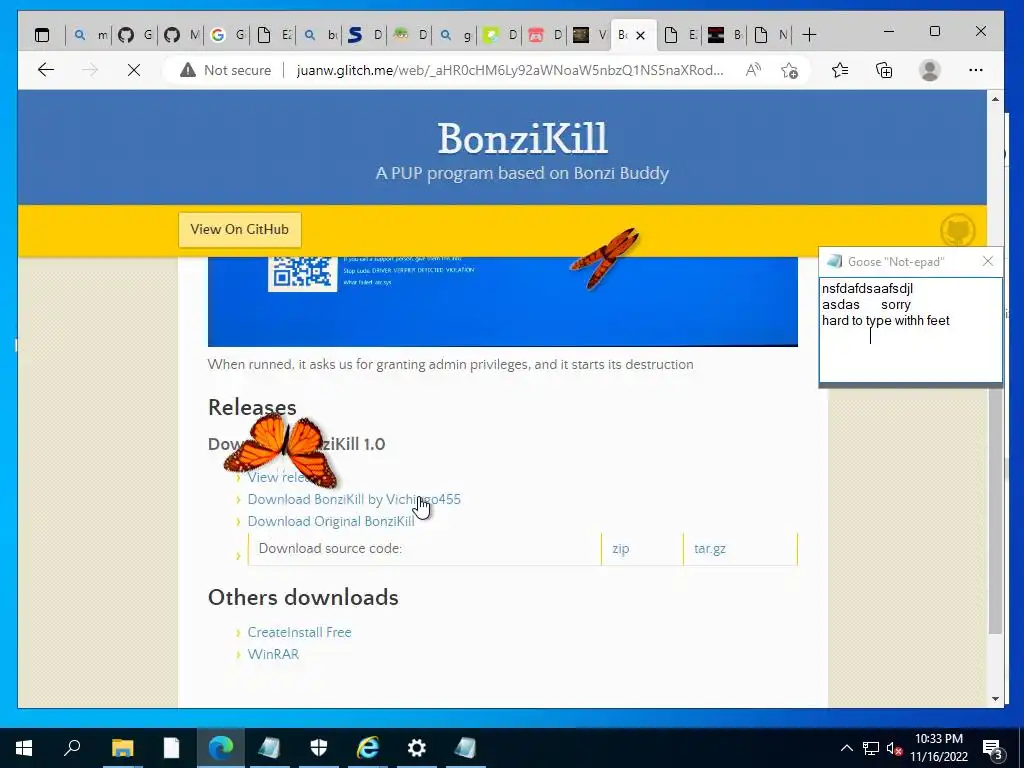Switch to the green frog favicon tab
The width and height of the screenshot is (1024, 768).
[410, 35]
